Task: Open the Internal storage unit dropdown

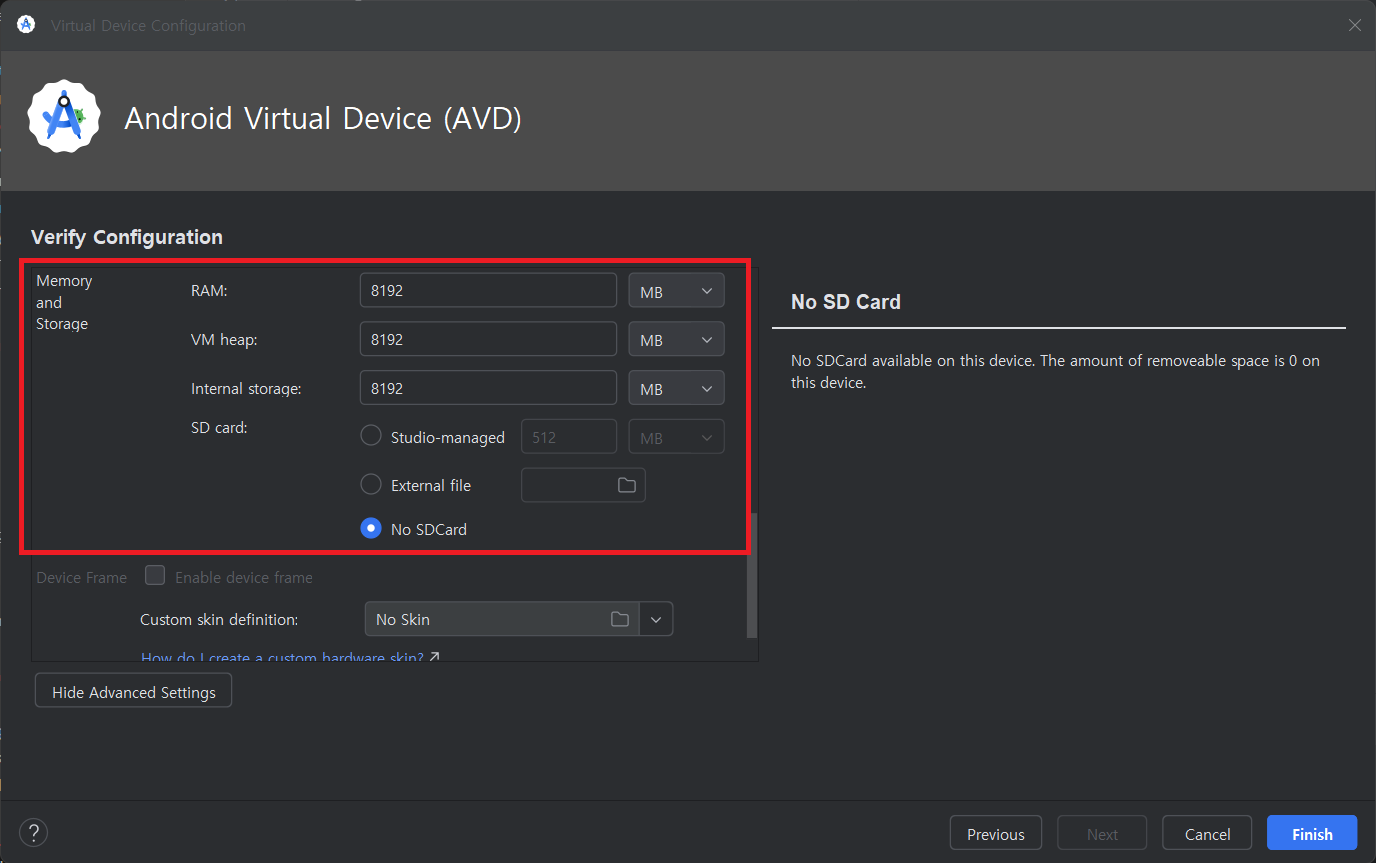Action: coord(676,389)
